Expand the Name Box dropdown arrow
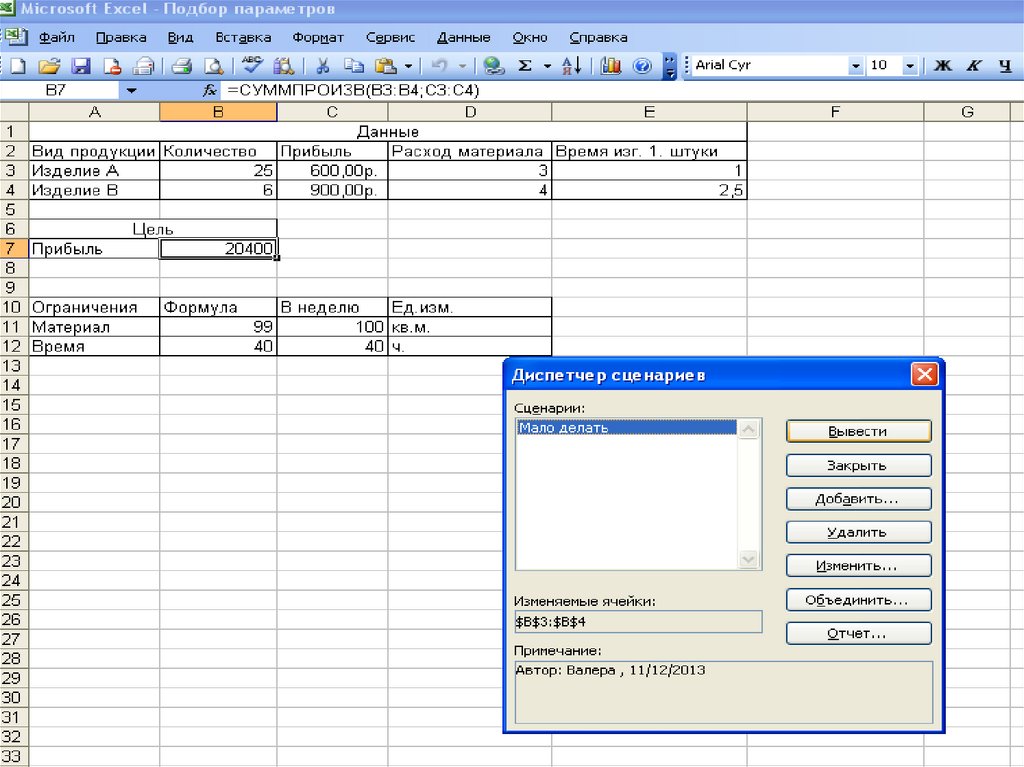Image resolution: width=1024 pixels, height=767 pixels. [x=131, y=90]
